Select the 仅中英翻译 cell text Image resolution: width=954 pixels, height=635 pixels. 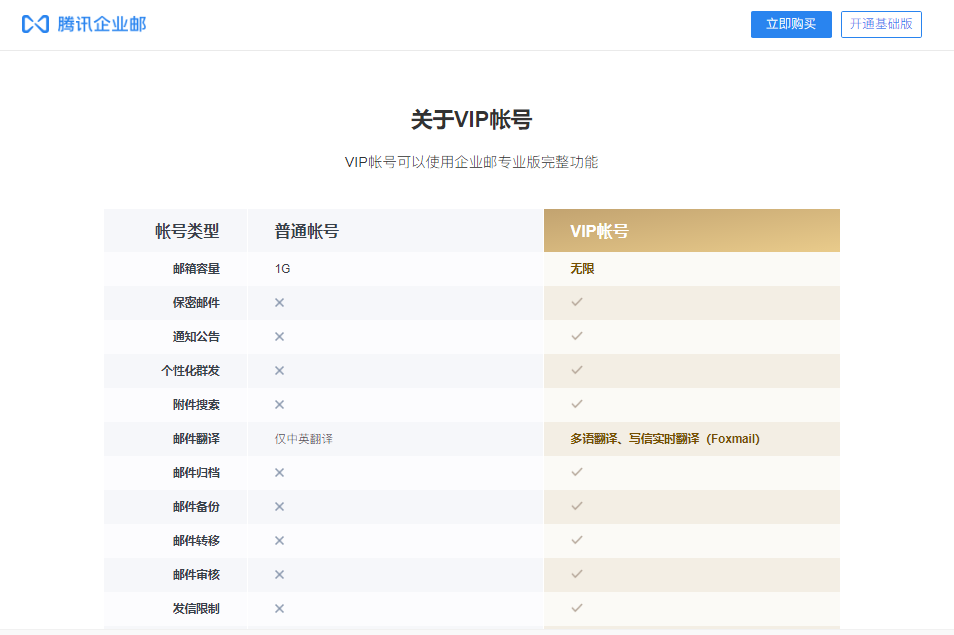click(x=301, y=439)
